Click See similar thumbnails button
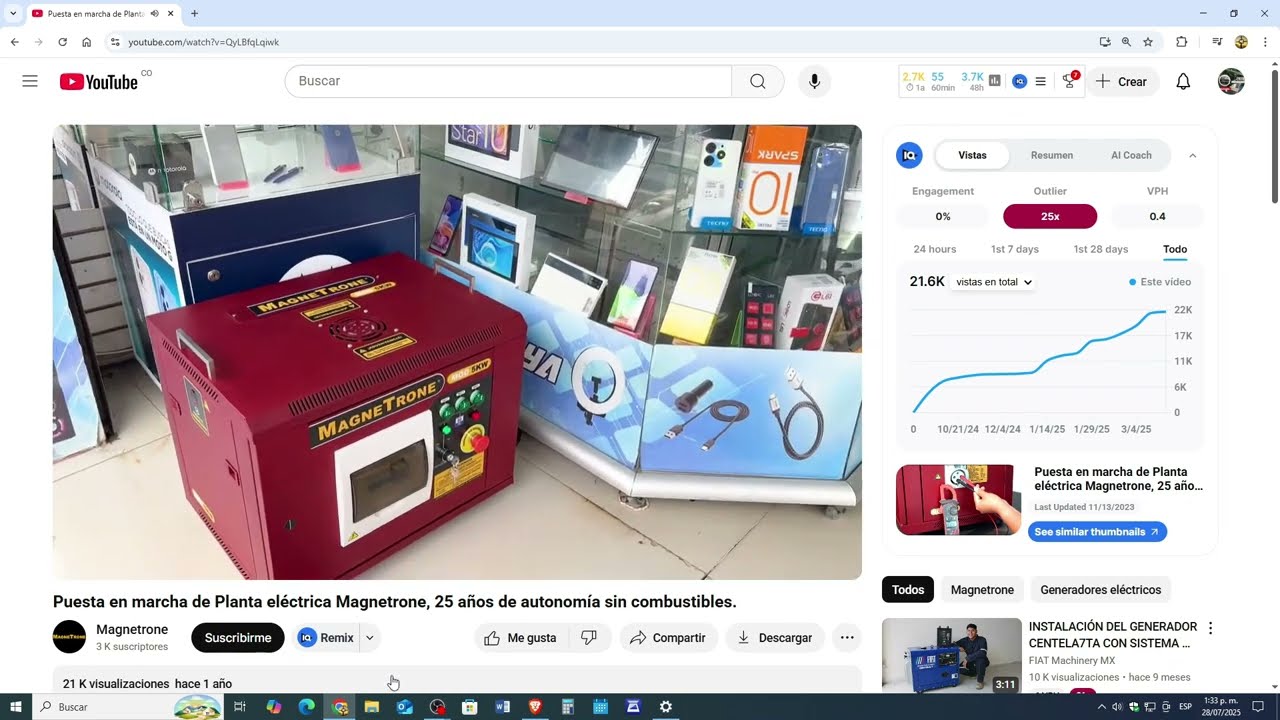 click(1097, 532)
